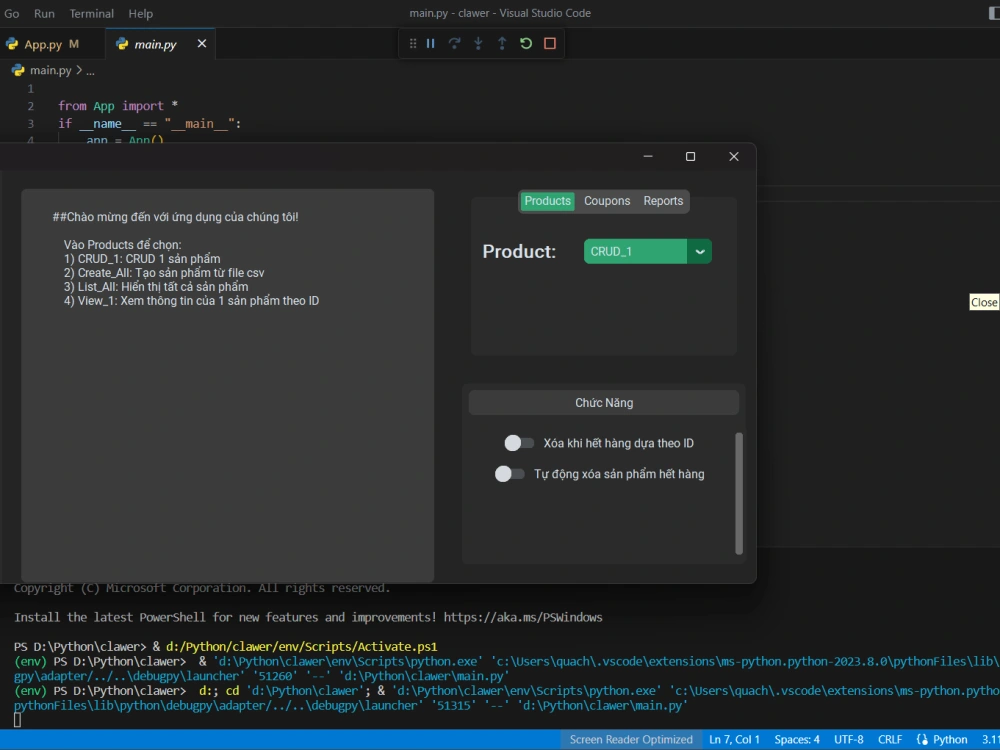Maximize the app window
The width and height of the screenshot is (1000, 750).
690,156
